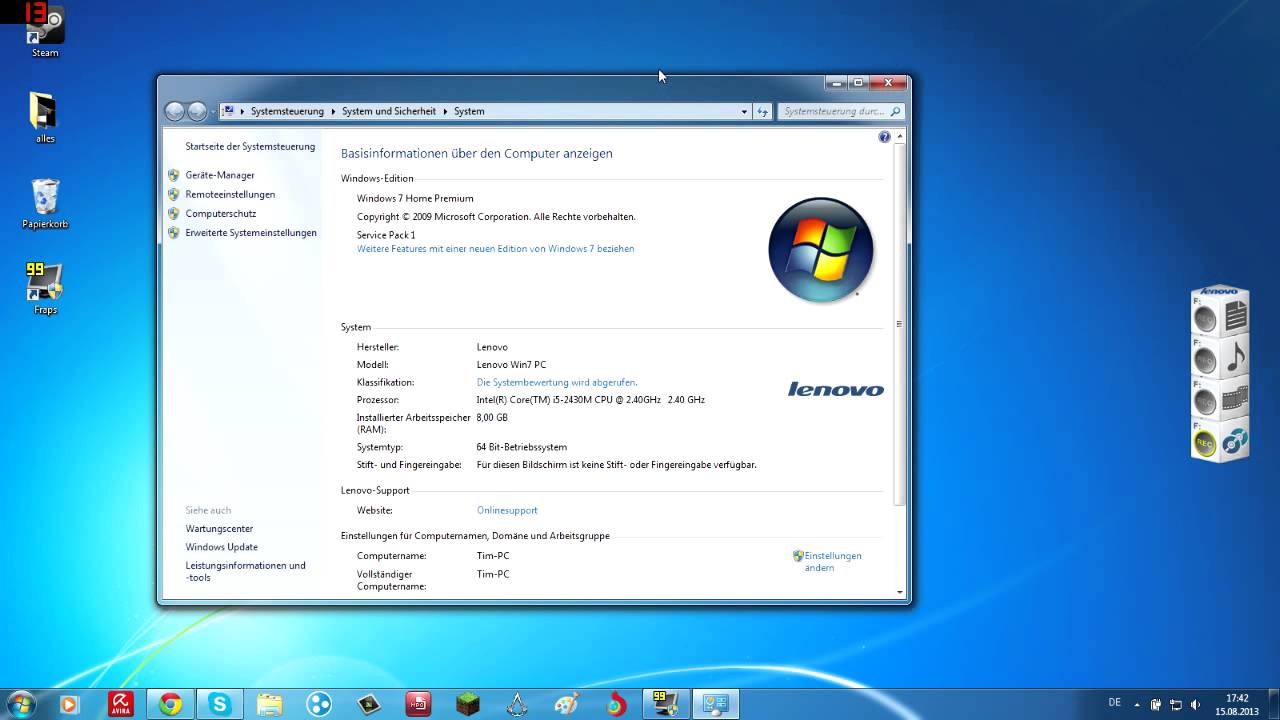Open the Steam desktop shortcut
This screenshot has width=1280, height=720.
tap(44, 30)
